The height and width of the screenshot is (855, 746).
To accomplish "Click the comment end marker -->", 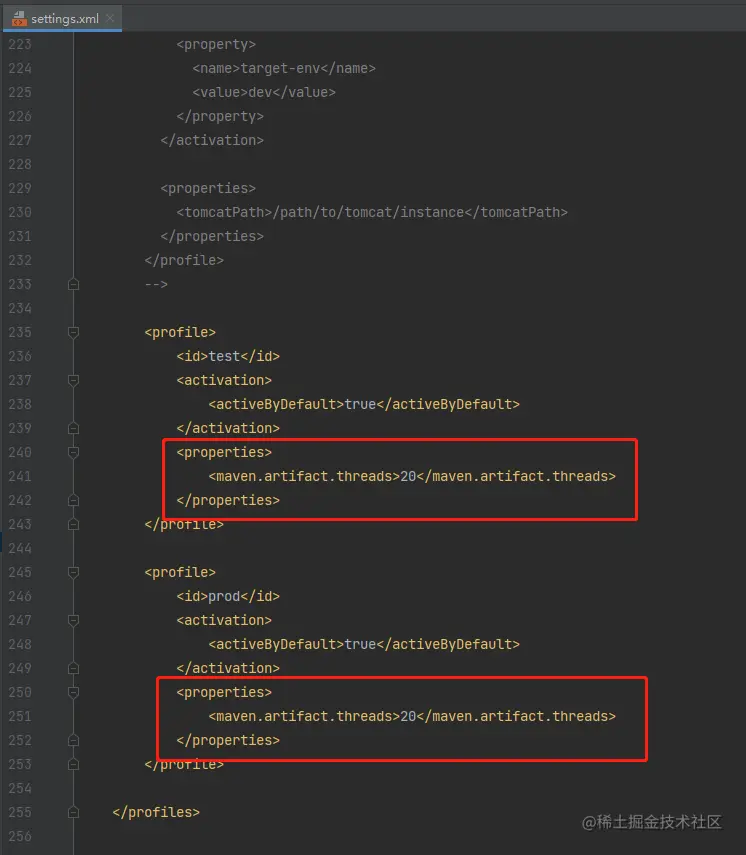I will tap(156, 284).
